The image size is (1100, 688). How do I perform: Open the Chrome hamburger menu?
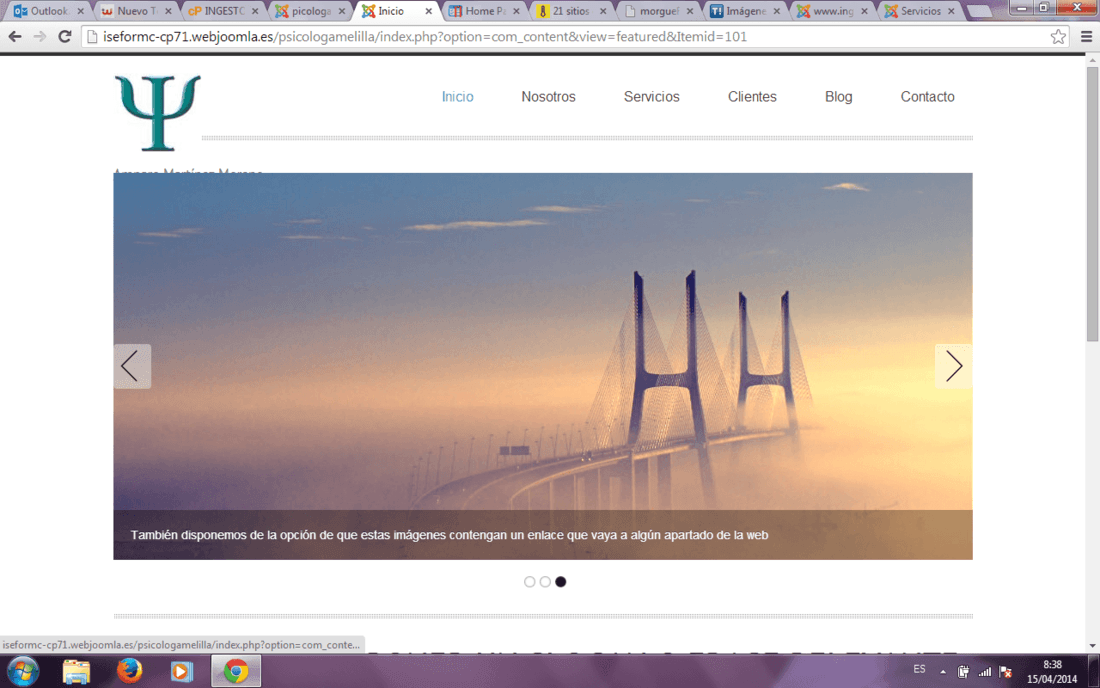pos(1086,36)
